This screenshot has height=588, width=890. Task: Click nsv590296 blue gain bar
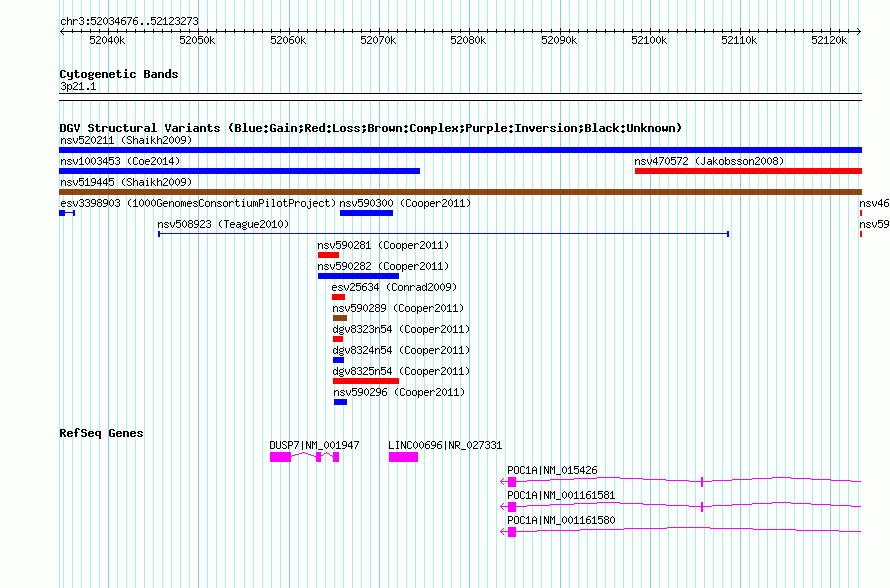click(x=341, y=402)
